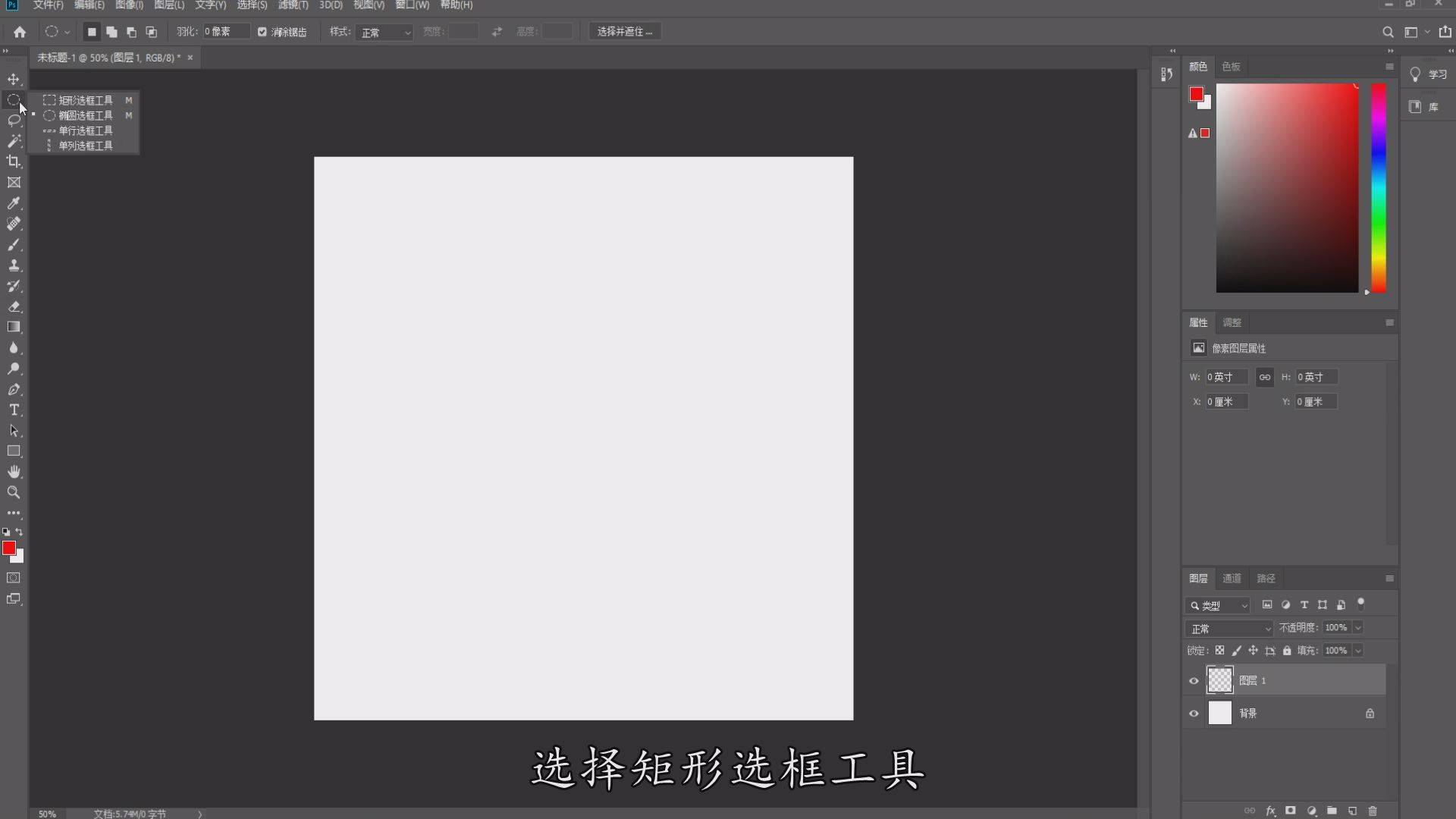Click the foreground color swatch in toolbar
The width and height of the screenshot is (1456, 819).
(x=9, y=548)
